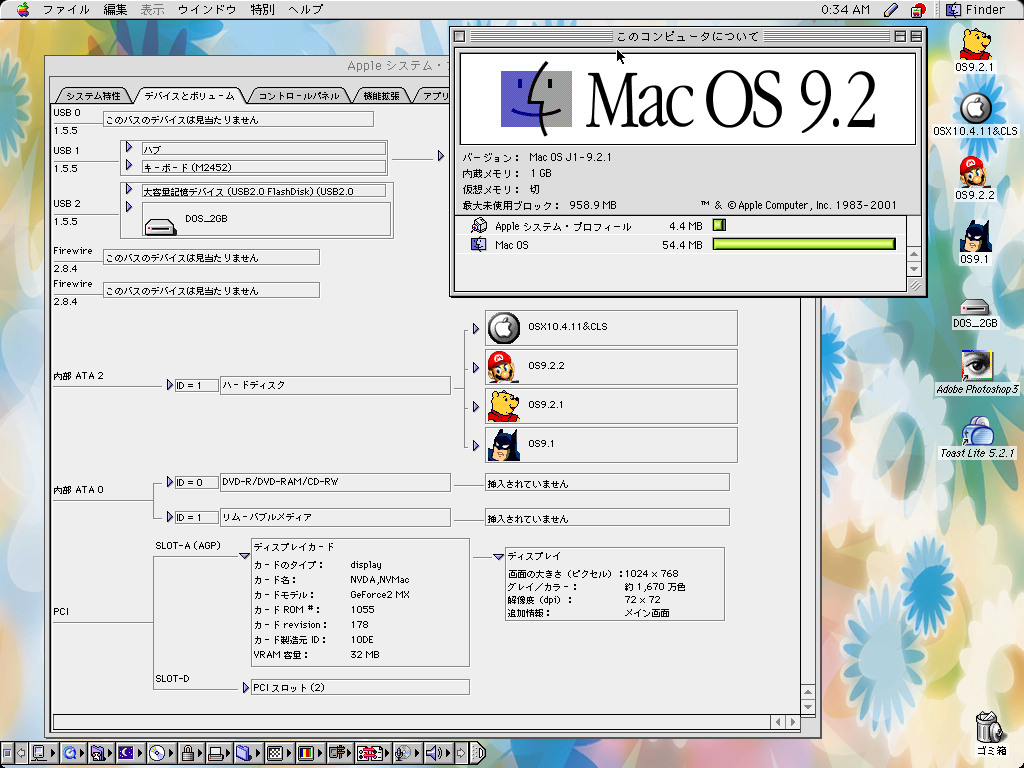This screenshot has width=1024, height=768.
Task: Open the OSX10.4.11&CLS desktop disk icon
Action: (975, 108)
